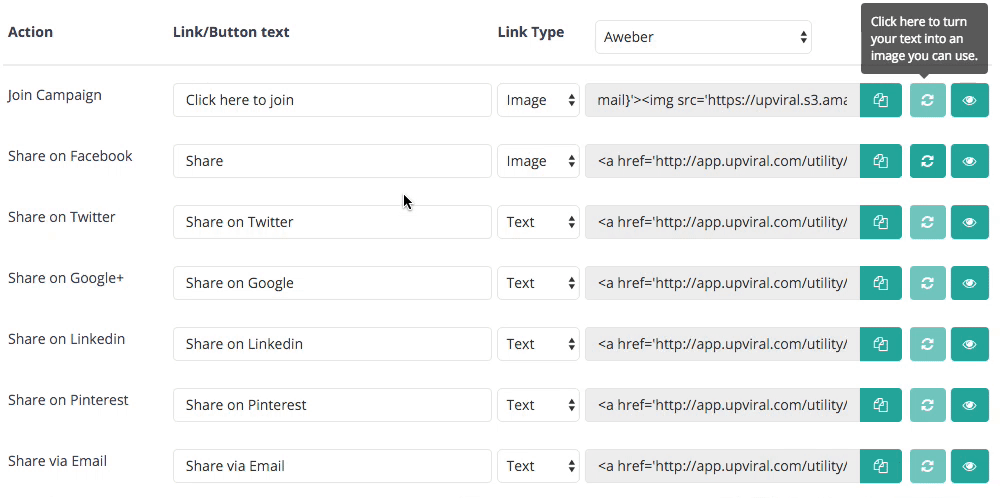Click the Share on Google+ refresh icon
The width and height of the screenshot is (1000, 498).
tap(927, 283)
